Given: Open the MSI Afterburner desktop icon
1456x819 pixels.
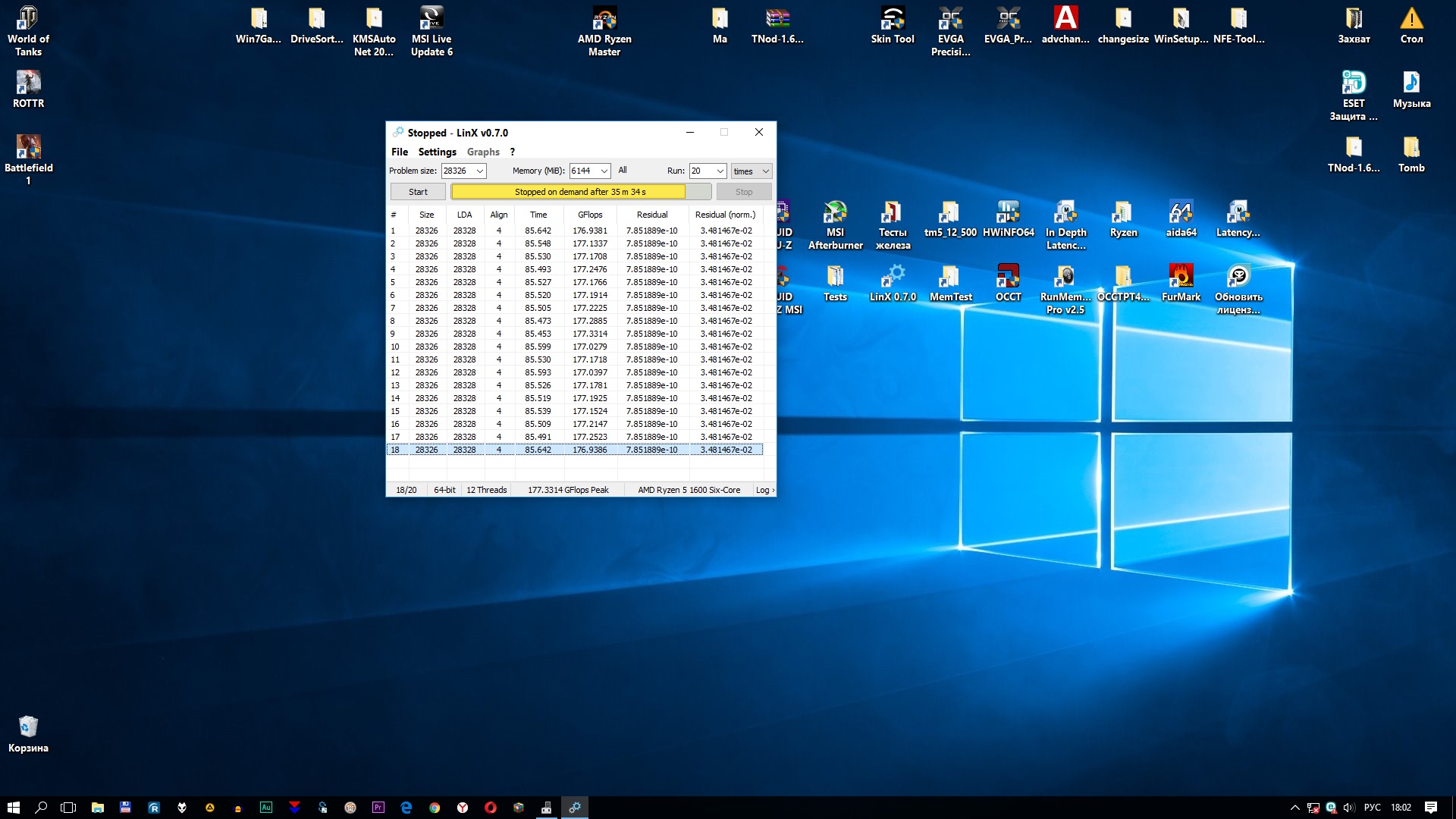Looking at the screenshot, I should [835, 213].
